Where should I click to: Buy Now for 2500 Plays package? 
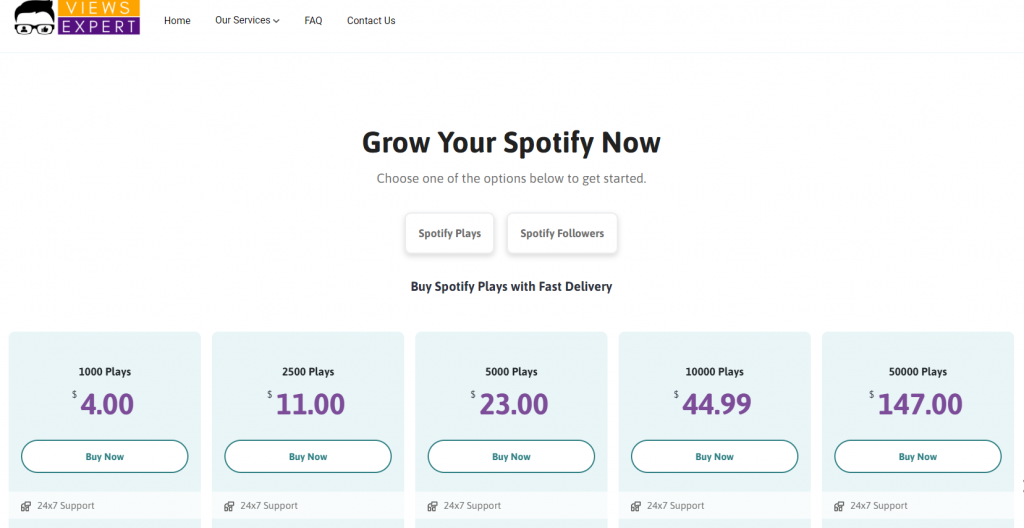click(308, 456)
